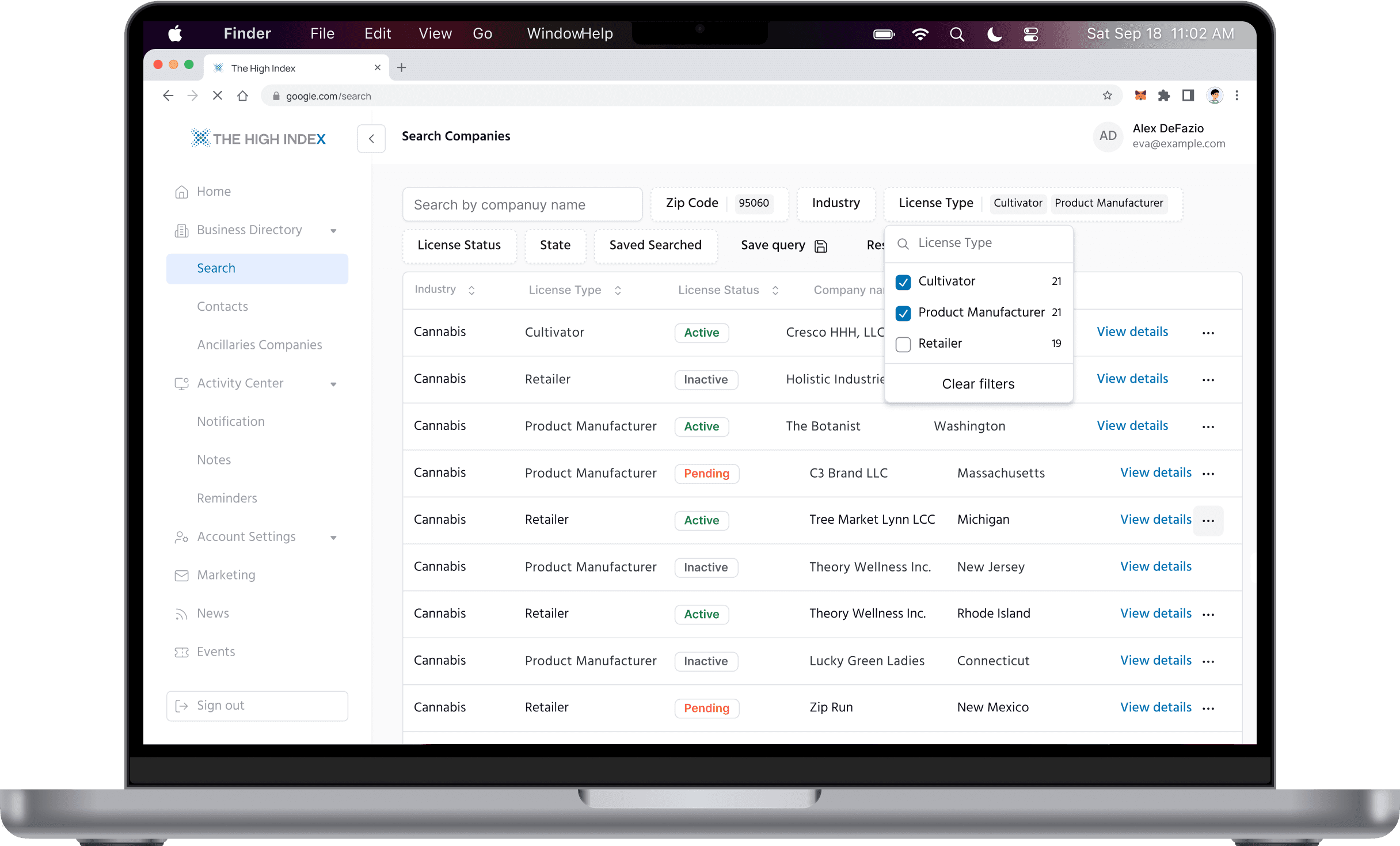Viewport: 1400px width, 846px height.
Task: Sort table by License Type column
Action: [618, 291]
